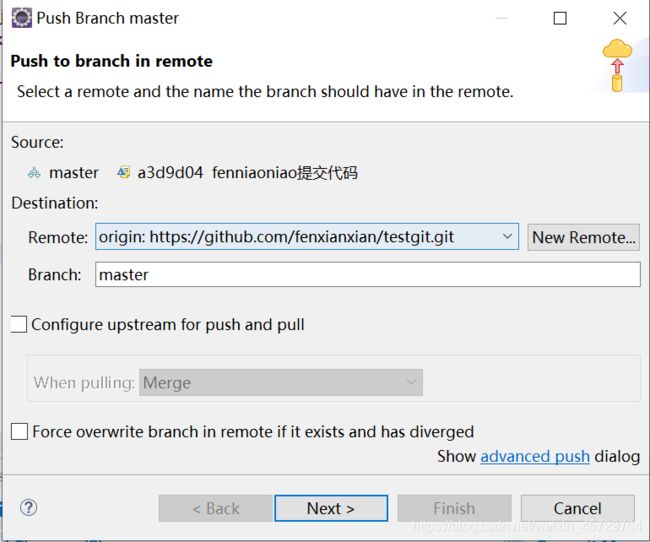Click the Cancel button
The height and width of the screenshot is (542, 650).
point(577,508)
